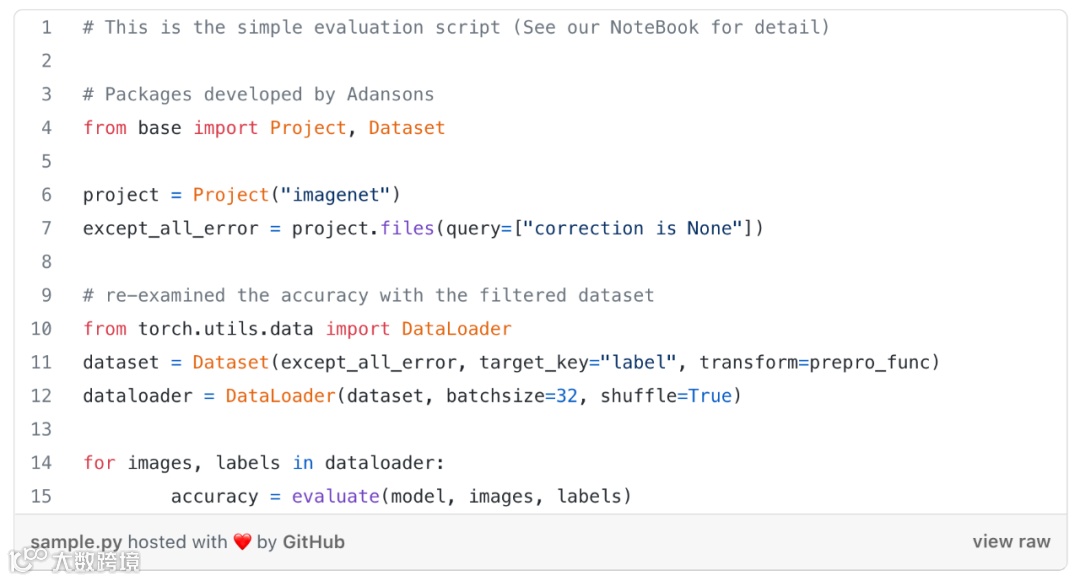
Task: Click the word 'Adansons' in the comment
Action: (x=390, y=94)
